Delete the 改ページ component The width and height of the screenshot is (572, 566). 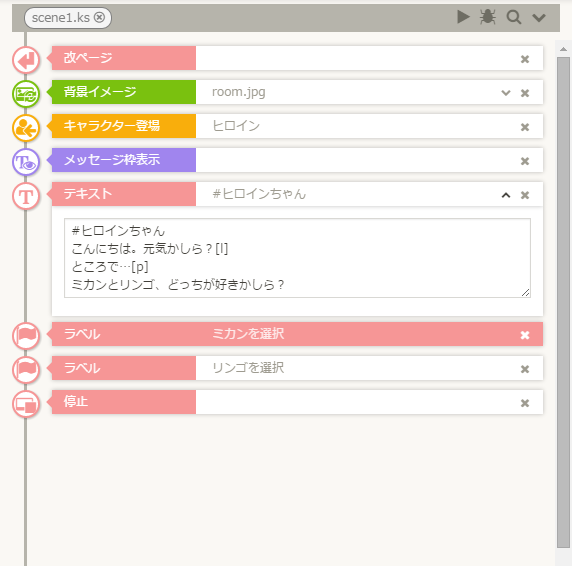coord(525,59)
